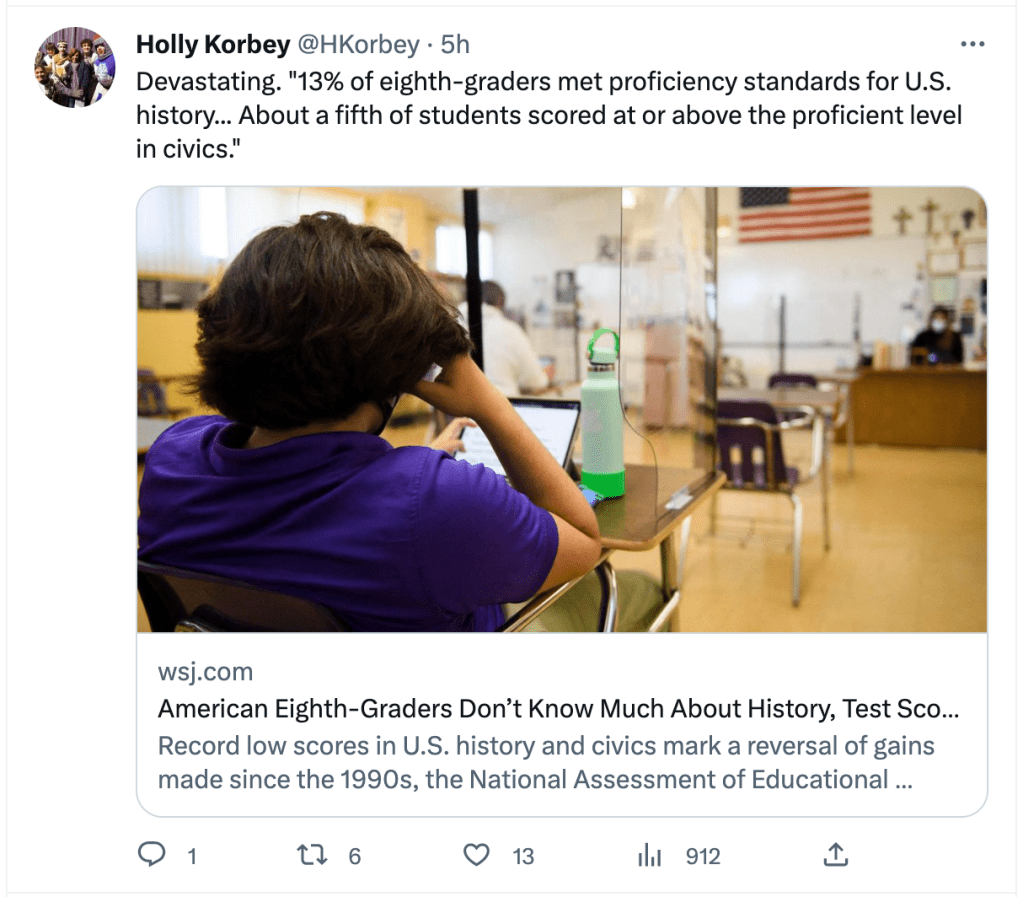Click the tweet text starting with "Devastating"

coord(548,116)
